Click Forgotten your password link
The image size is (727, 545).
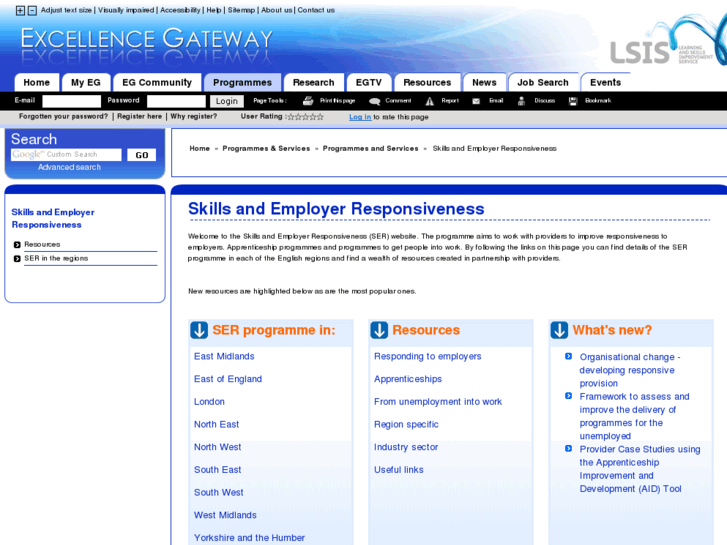pos(63,116)
